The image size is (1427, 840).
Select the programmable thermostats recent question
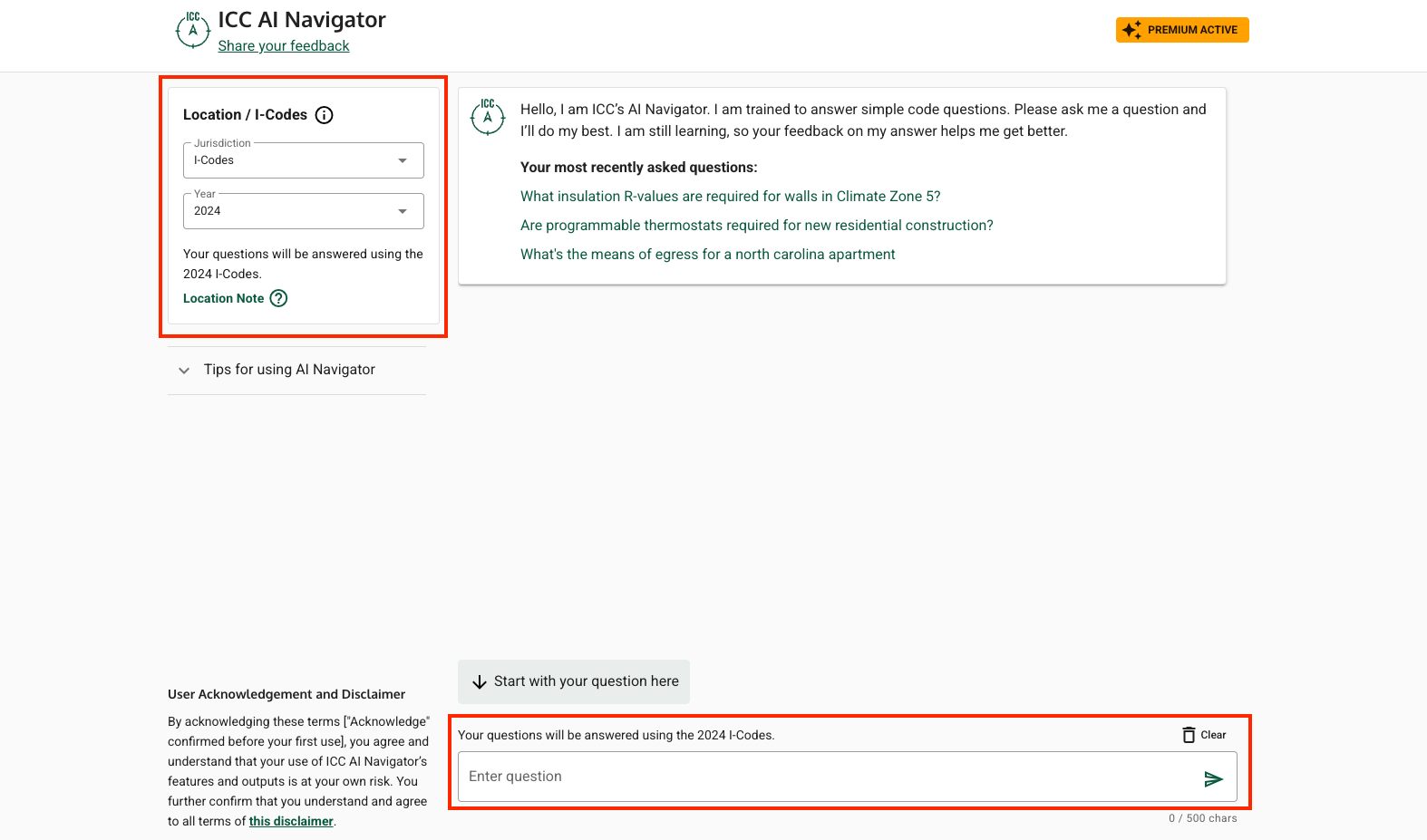click(x=757, y=226)
